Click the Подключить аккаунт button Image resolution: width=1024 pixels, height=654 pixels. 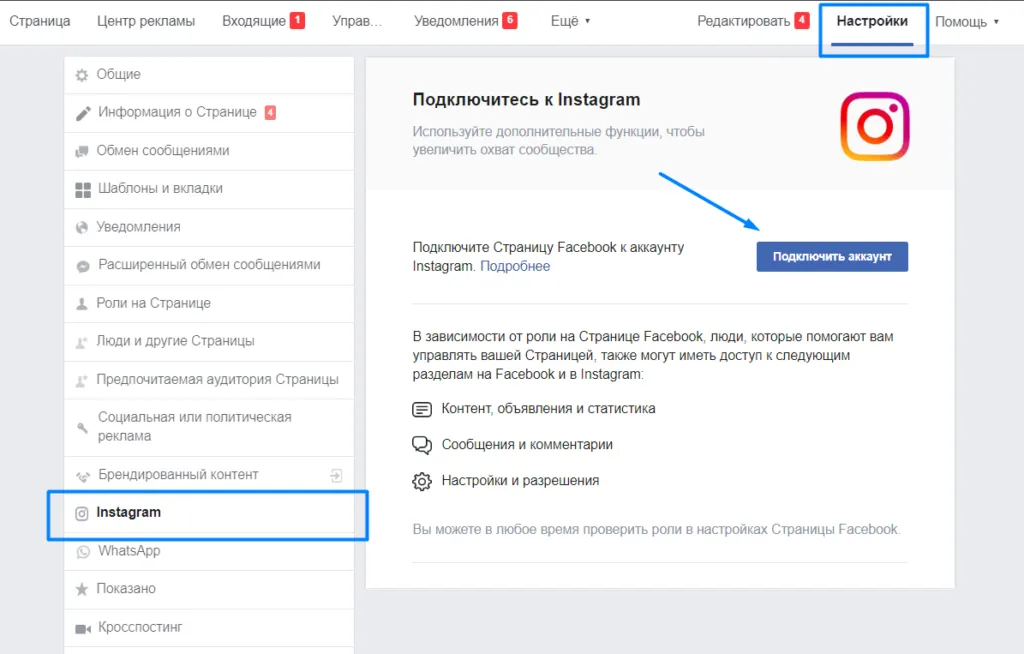pos(832,257)
